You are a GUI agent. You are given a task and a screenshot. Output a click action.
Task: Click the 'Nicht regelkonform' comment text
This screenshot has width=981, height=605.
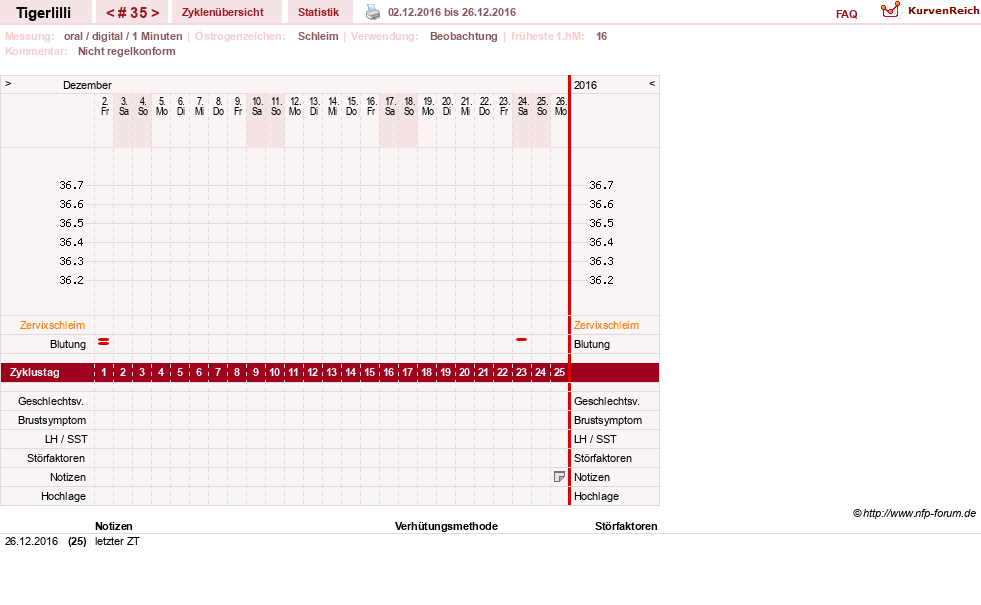tap(126, 51)
